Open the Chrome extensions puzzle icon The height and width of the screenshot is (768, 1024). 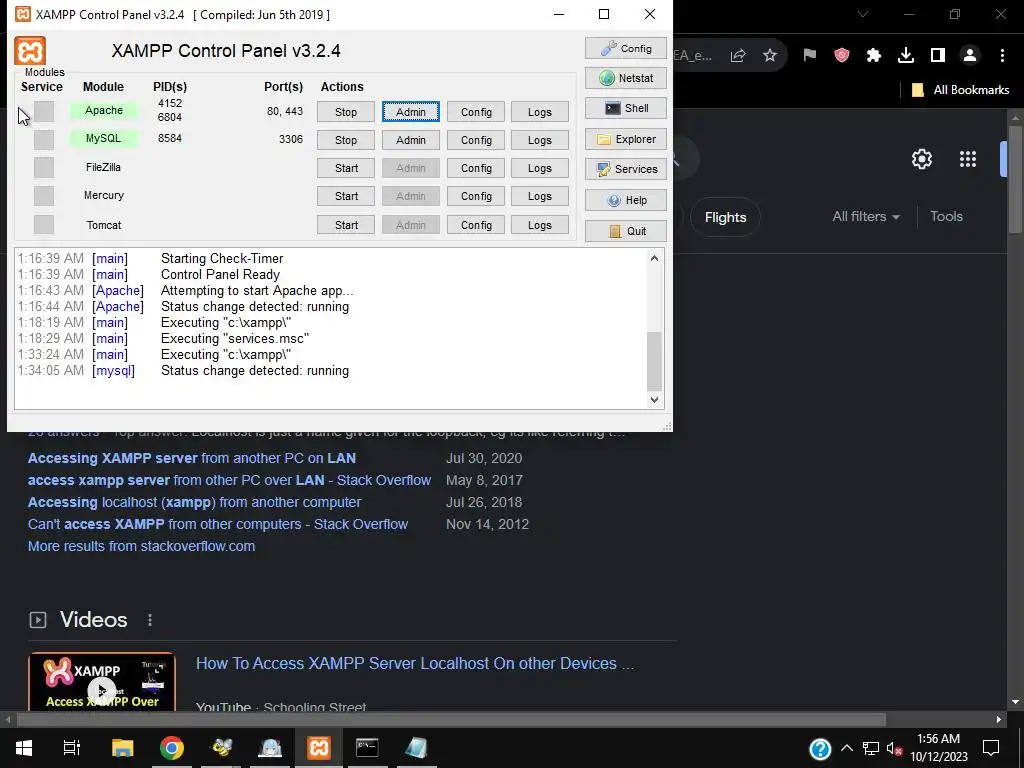pos(874,56)
